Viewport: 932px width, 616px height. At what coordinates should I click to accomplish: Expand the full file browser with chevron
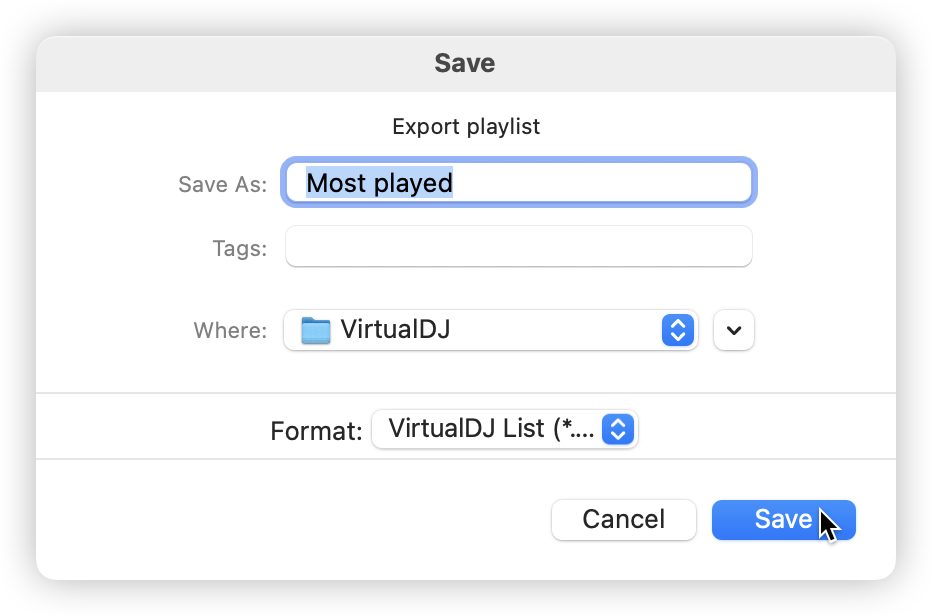click(x=734, y=331)
